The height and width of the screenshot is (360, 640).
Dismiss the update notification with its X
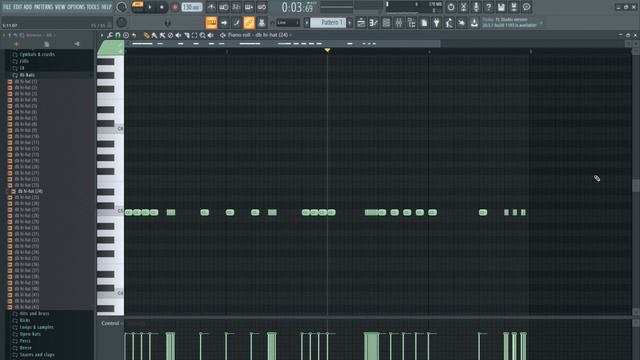click(541, 22)
